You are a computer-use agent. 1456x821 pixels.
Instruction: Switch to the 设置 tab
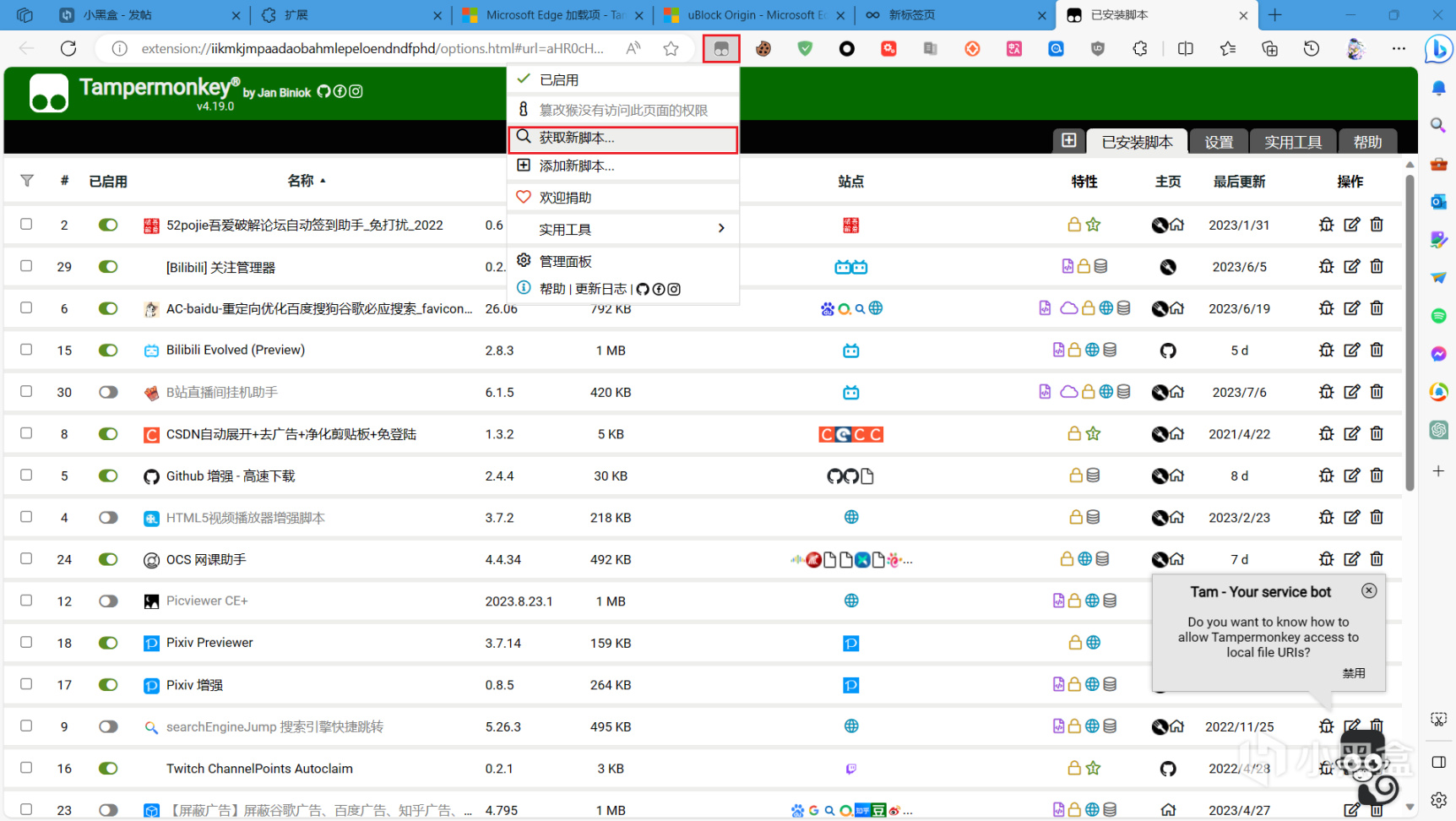coord(1219,142)
